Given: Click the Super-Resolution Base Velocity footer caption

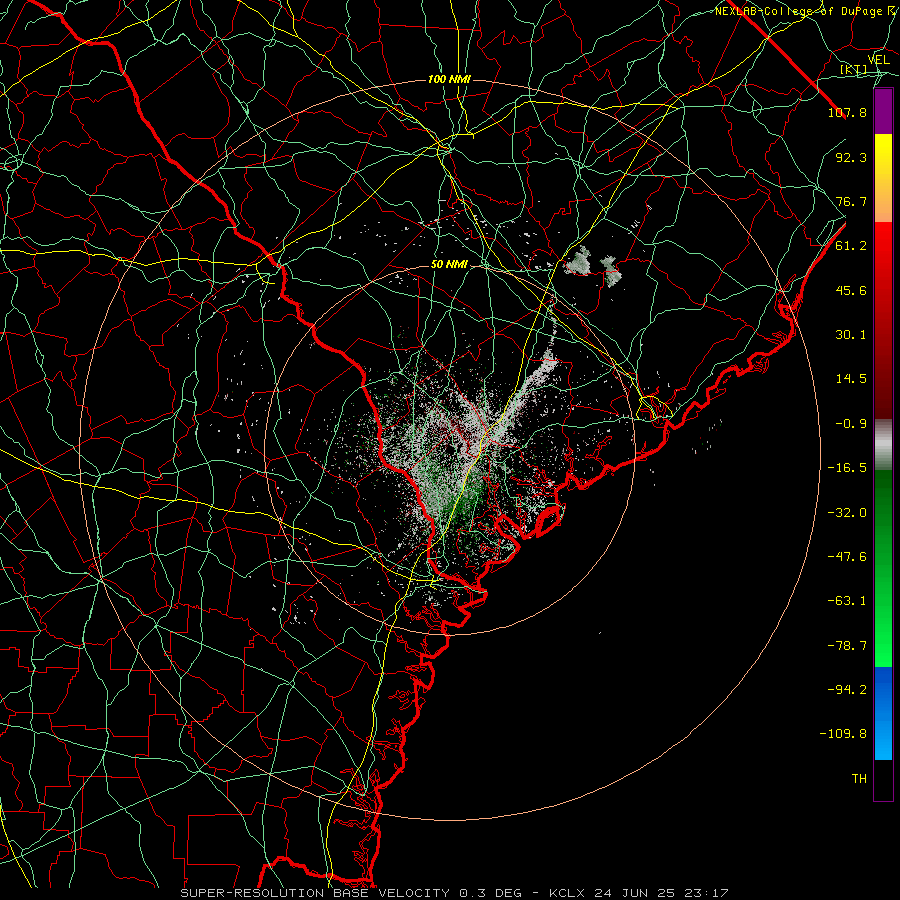Looking at the screenshot, I should 454,893.
